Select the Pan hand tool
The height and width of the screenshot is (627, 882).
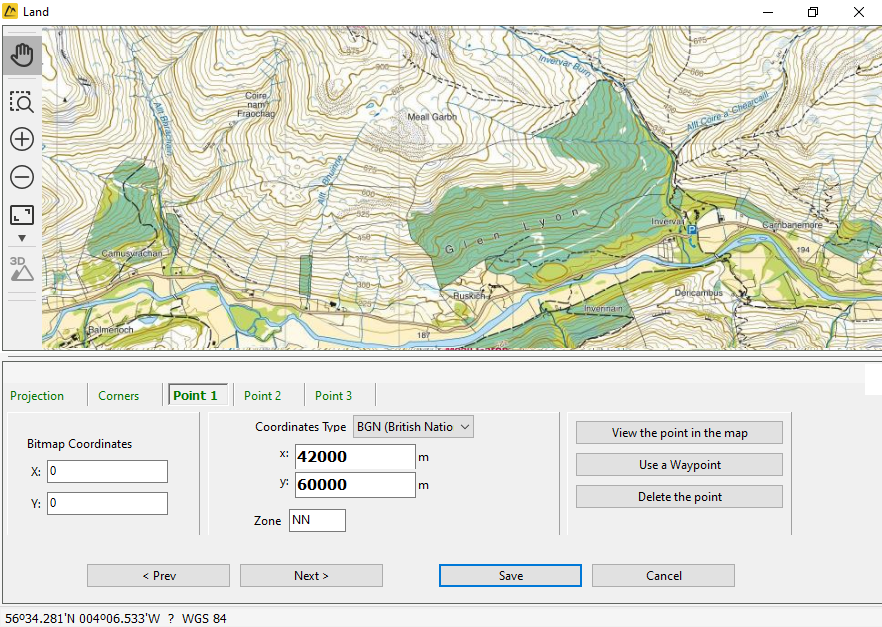click(21, 55)
